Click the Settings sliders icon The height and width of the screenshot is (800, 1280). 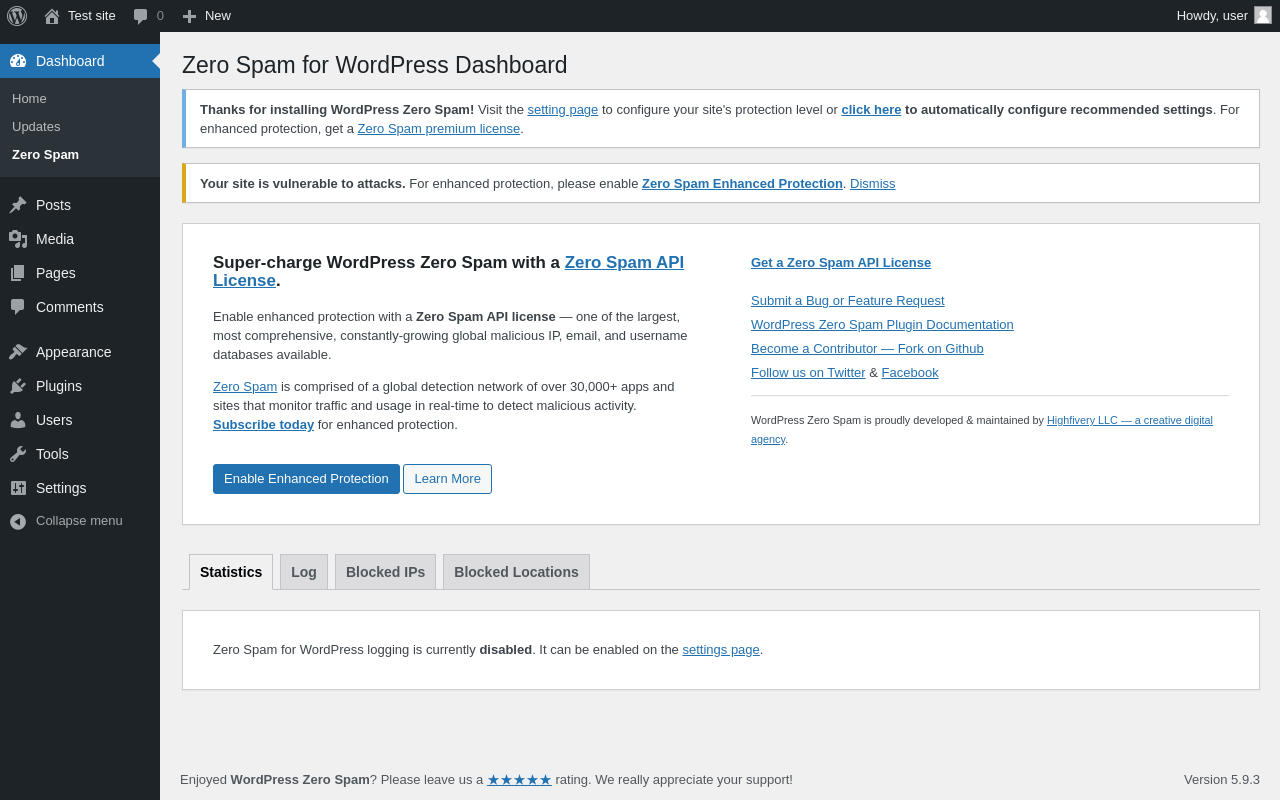18,488
